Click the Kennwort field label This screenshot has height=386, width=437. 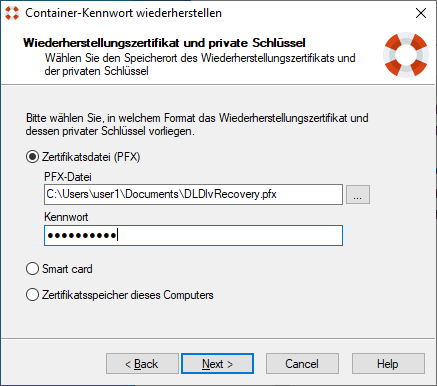(x=66, y=217)
